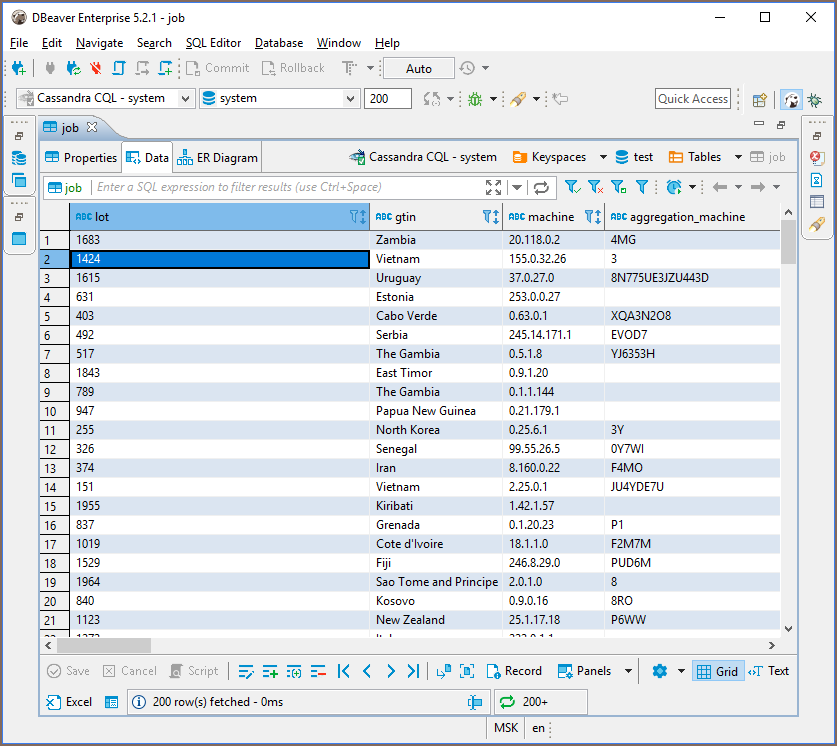Click the New Connection plug icon

(x=19, y=68)
